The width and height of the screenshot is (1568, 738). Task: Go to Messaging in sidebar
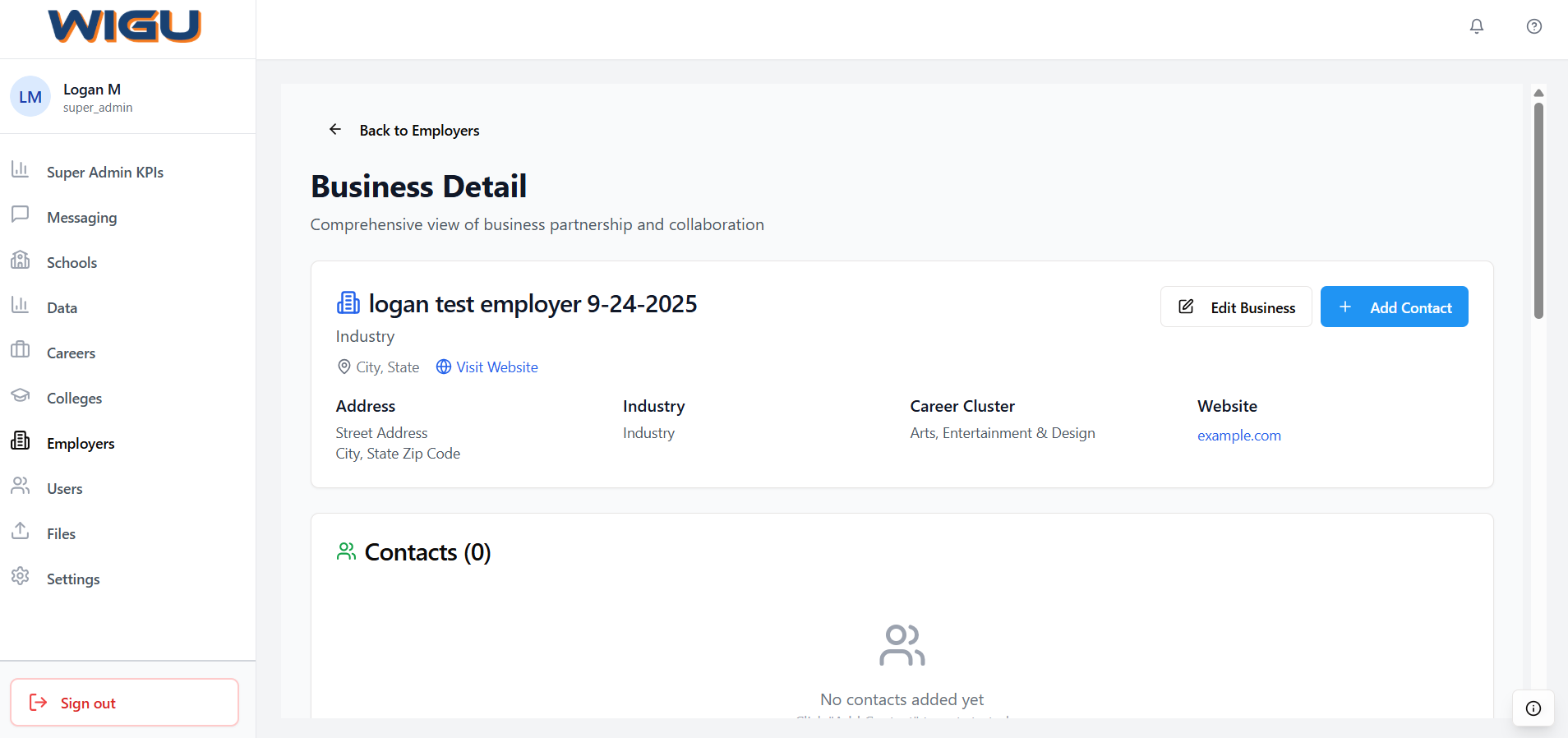click(x=81, y=218)
